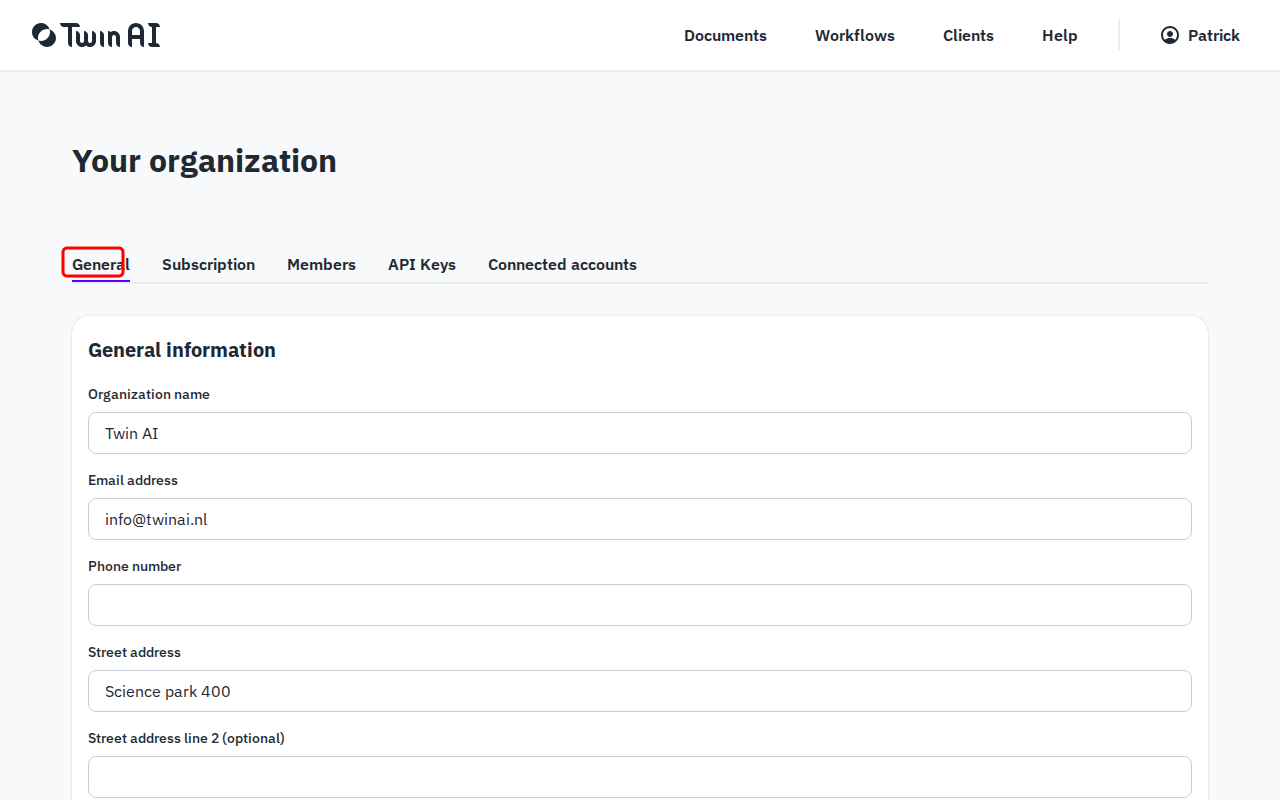Click the empty Phone number field
1280x800 pixels.
tap(640, 605)
